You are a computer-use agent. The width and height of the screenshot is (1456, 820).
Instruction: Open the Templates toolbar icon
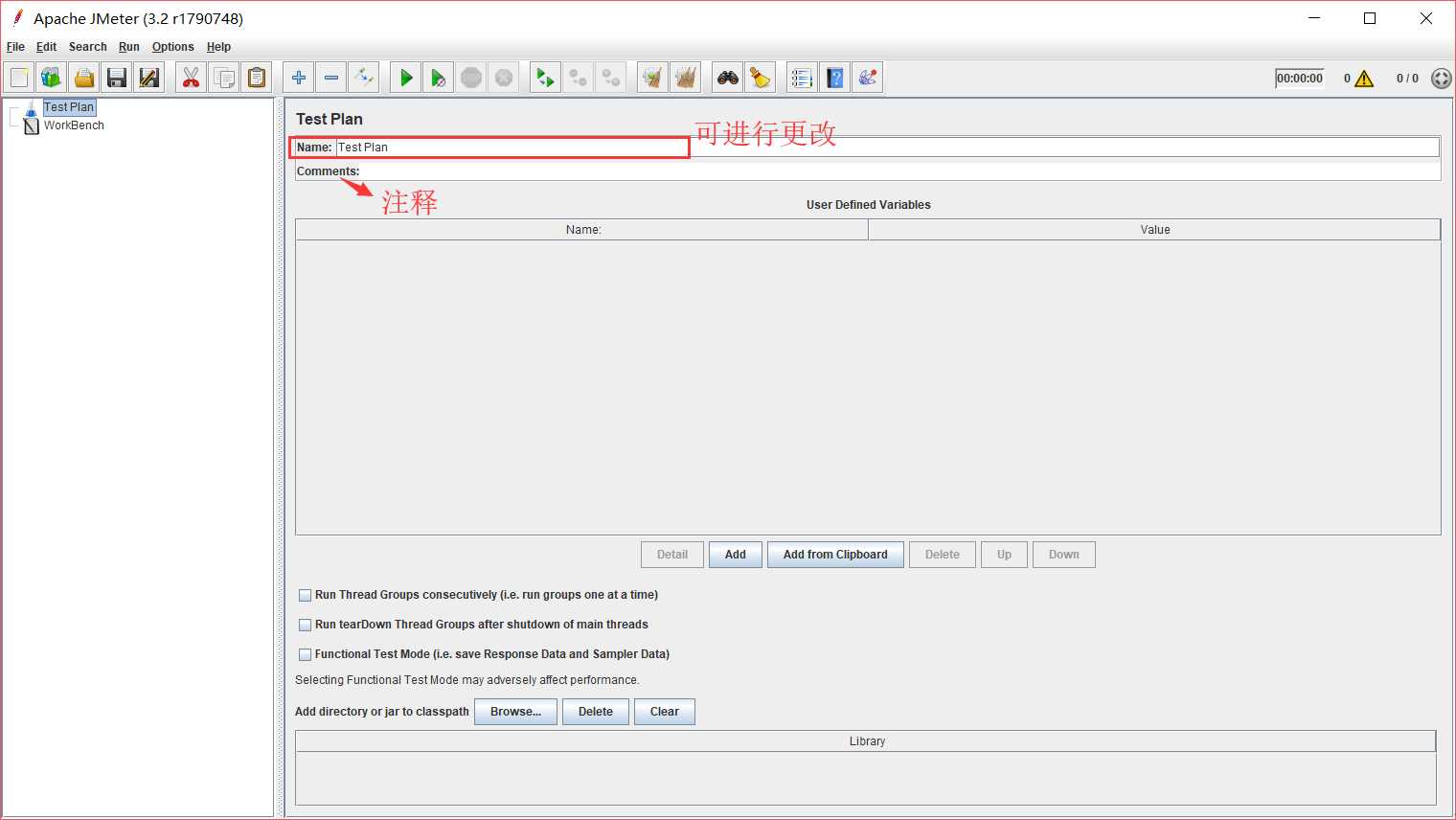(52, 78)
